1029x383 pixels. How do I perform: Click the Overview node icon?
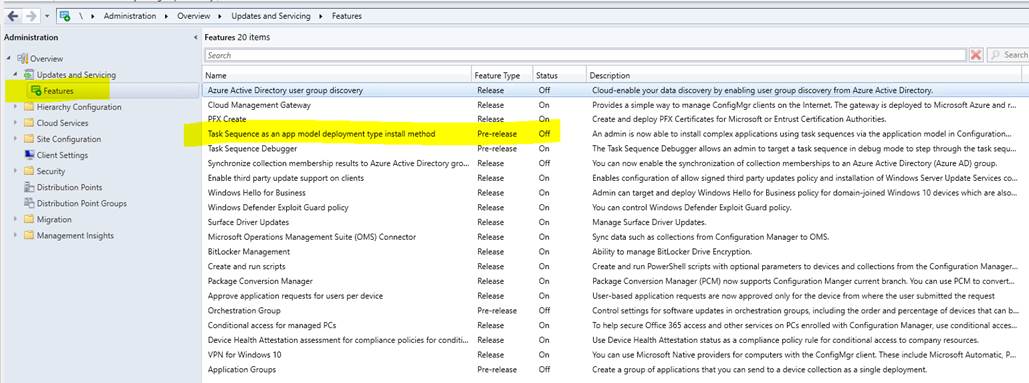[x=22, y=58]
